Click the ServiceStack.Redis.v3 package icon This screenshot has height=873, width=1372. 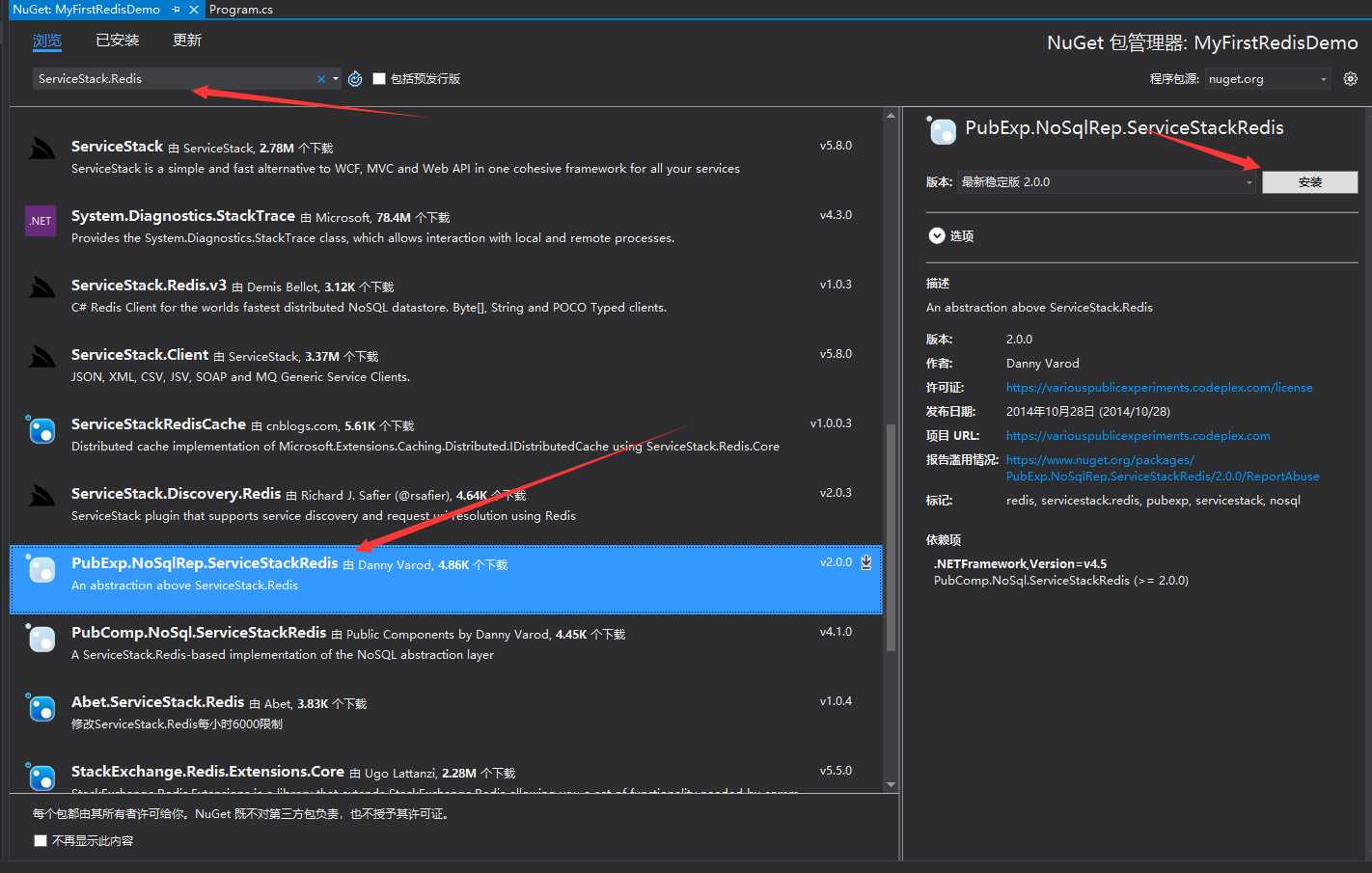(41, 289)
